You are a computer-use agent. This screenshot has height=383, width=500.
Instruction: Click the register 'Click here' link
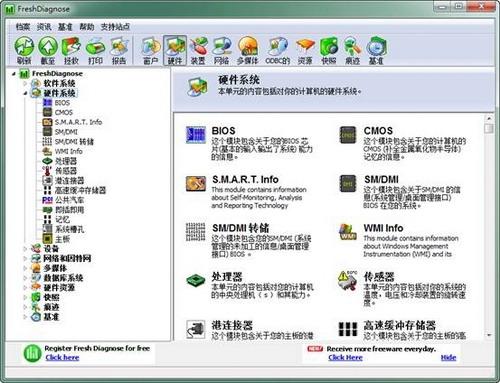pyautogui.click(x=62, y=357)
